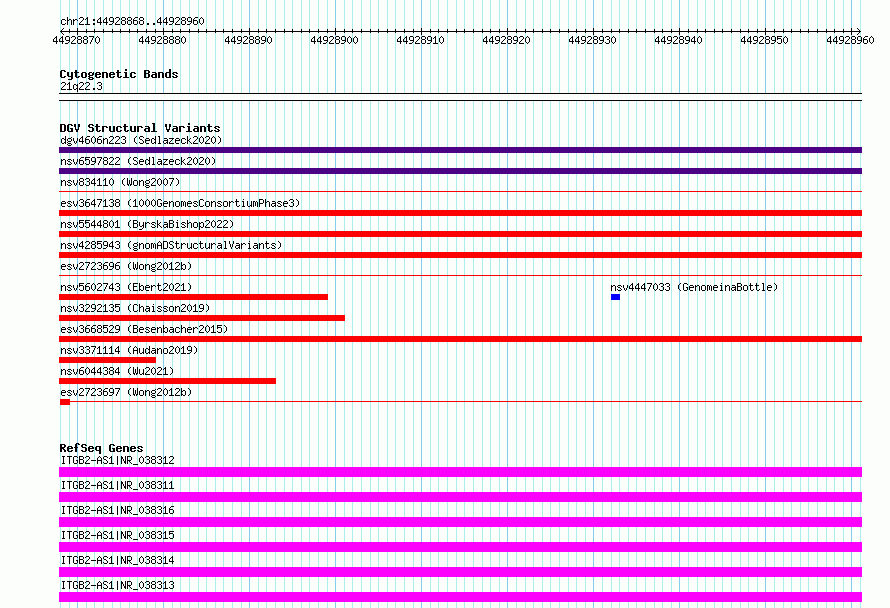Click the purple nsv6597822 variant bar
890x608 pixels.
coord(460,171)
